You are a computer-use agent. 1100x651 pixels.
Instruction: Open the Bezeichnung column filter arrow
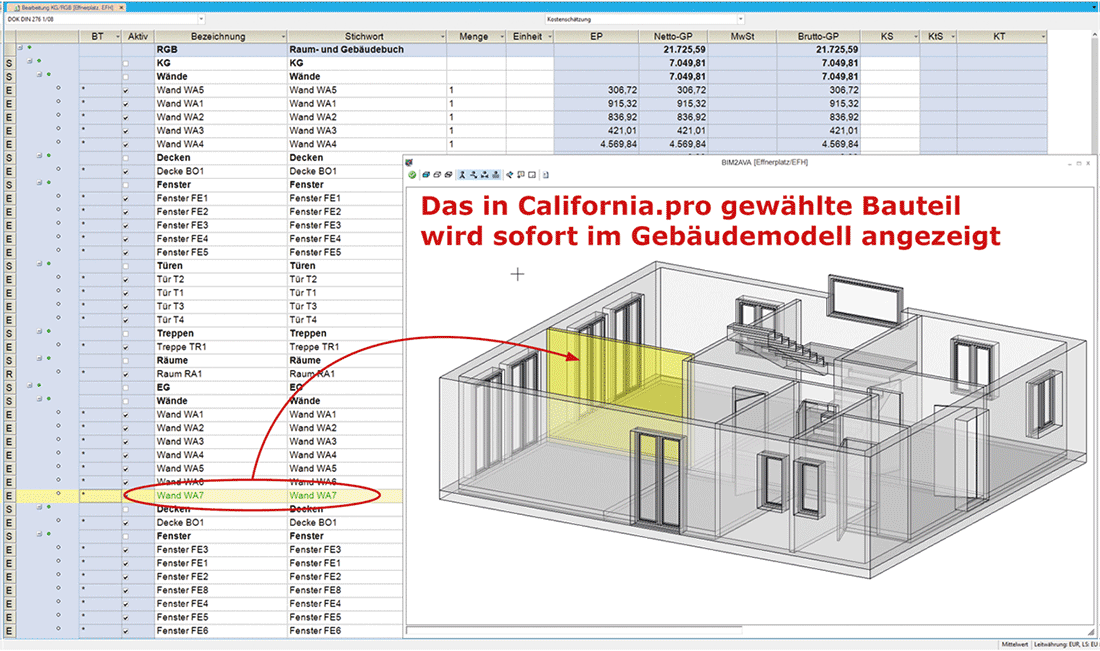click(x=283, y=36)
